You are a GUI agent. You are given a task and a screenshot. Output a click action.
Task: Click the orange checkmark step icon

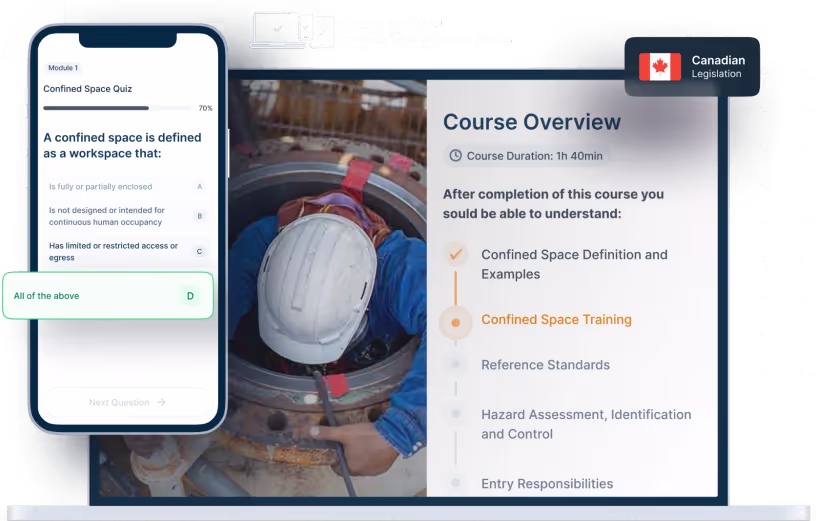(x=455, y=255)
